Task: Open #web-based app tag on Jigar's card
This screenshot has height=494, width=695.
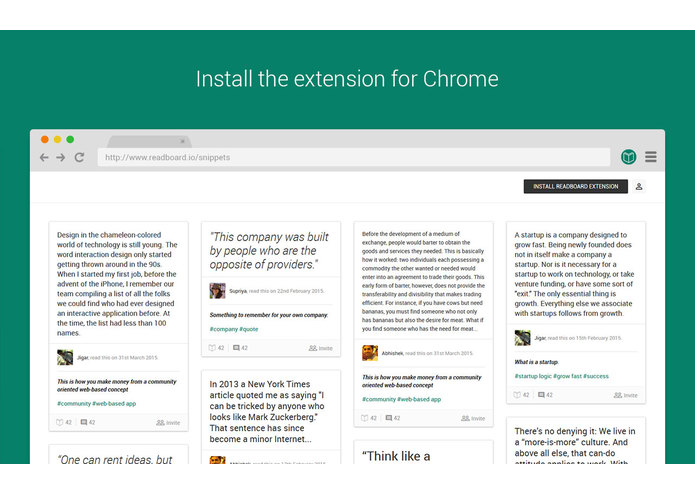Action: (114, 404)
